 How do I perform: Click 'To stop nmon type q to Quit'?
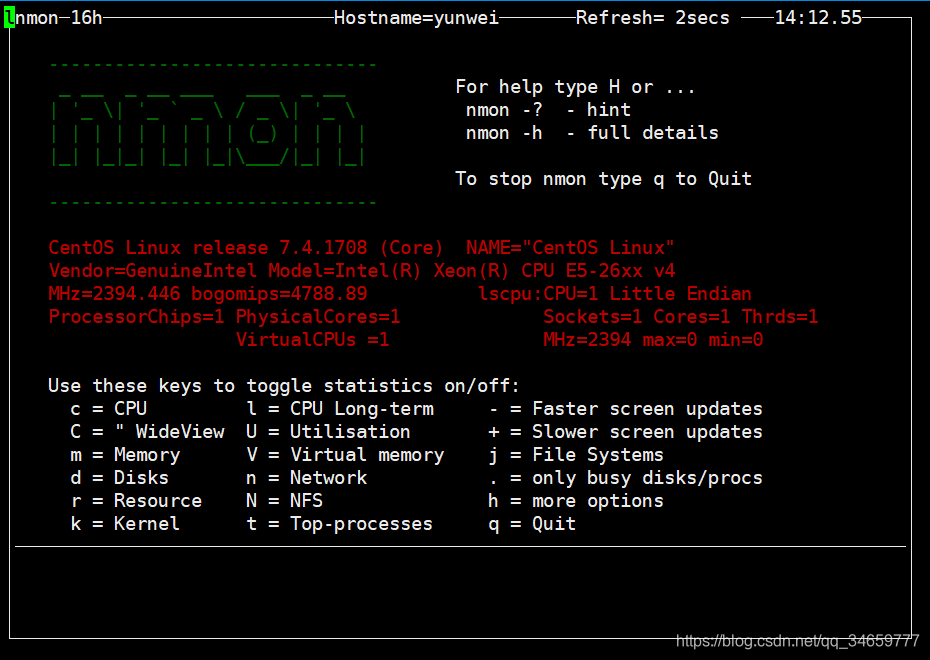pyautogui.click(x=603, y=179)
